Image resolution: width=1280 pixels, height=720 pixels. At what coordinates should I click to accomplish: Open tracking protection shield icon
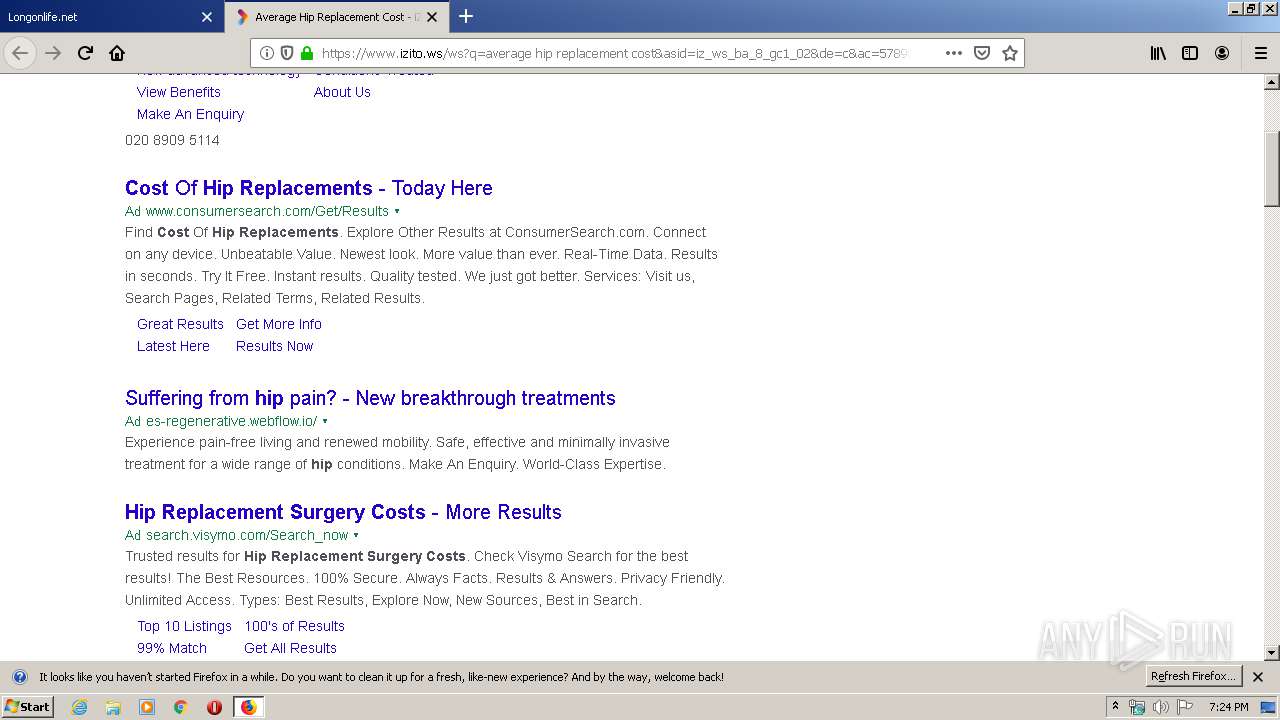287,53
